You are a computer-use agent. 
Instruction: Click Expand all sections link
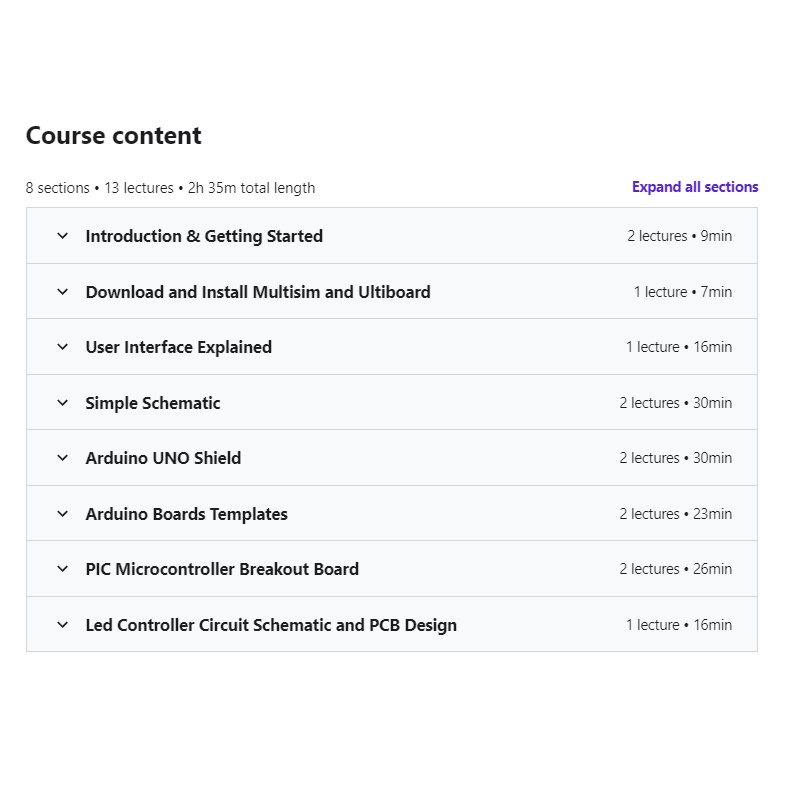coord(695,187)
